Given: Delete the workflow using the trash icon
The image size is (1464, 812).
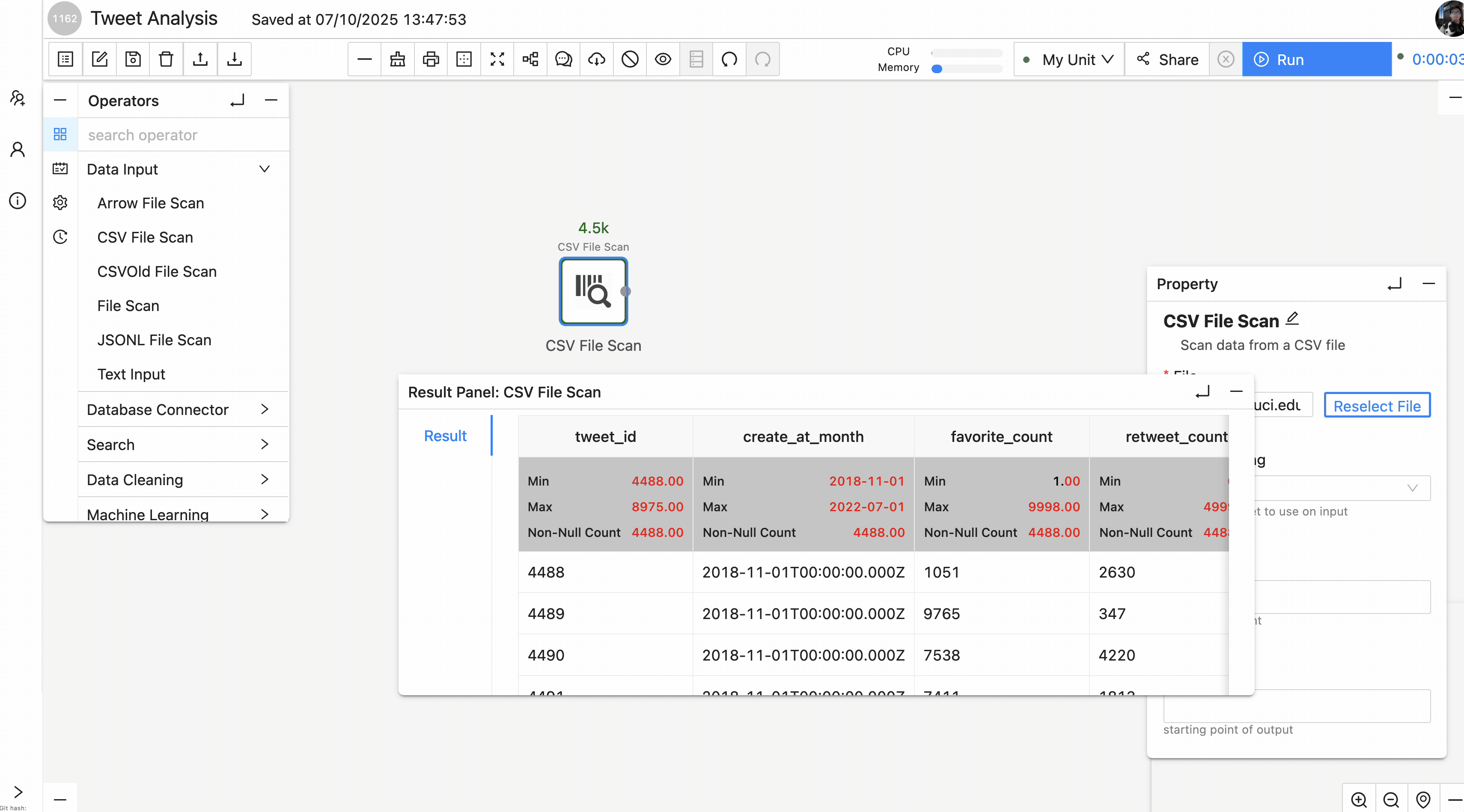Looking at the screenshot, I should [166, 59].
